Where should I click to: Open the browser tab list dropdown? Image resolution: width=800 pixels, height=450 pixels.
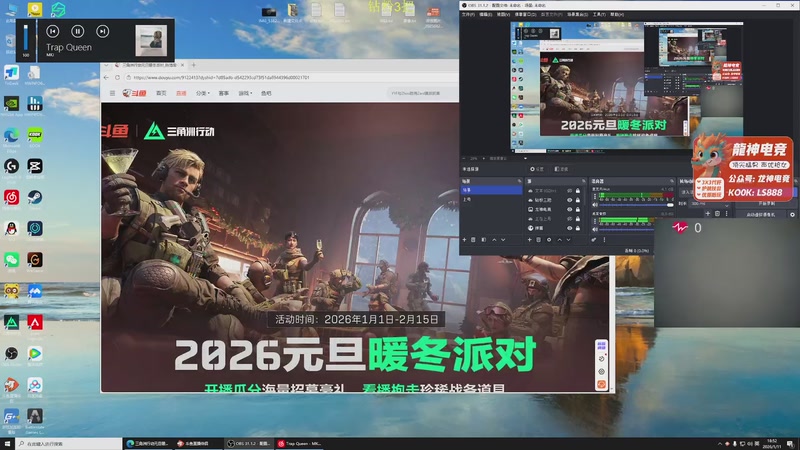point(106,65)
